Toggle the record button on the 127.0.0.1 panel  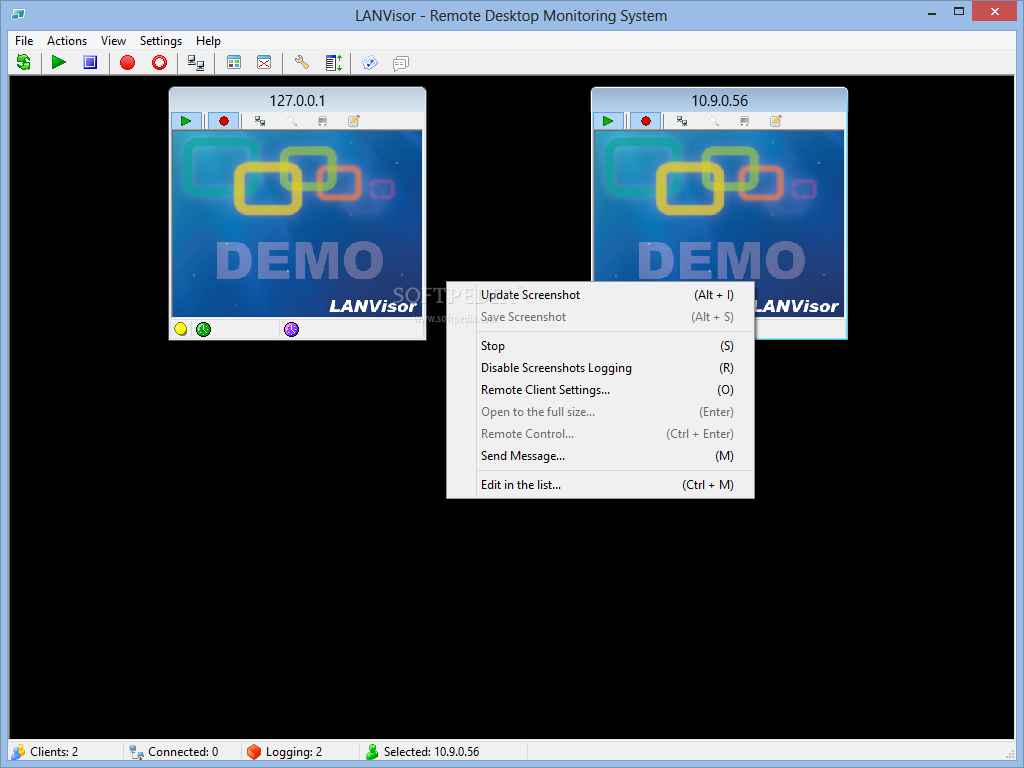click(224, 121)
